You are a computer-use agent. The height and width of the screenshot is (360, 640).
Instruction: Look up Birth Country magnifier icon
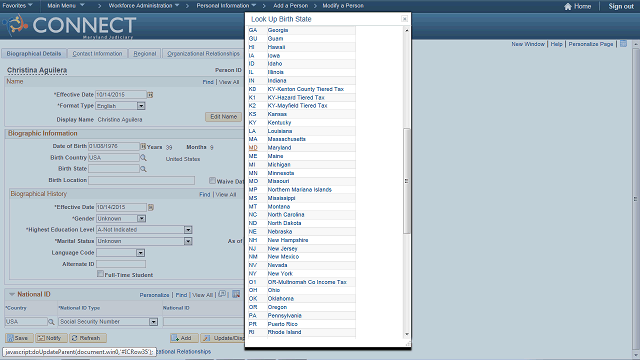pos(143,158)
